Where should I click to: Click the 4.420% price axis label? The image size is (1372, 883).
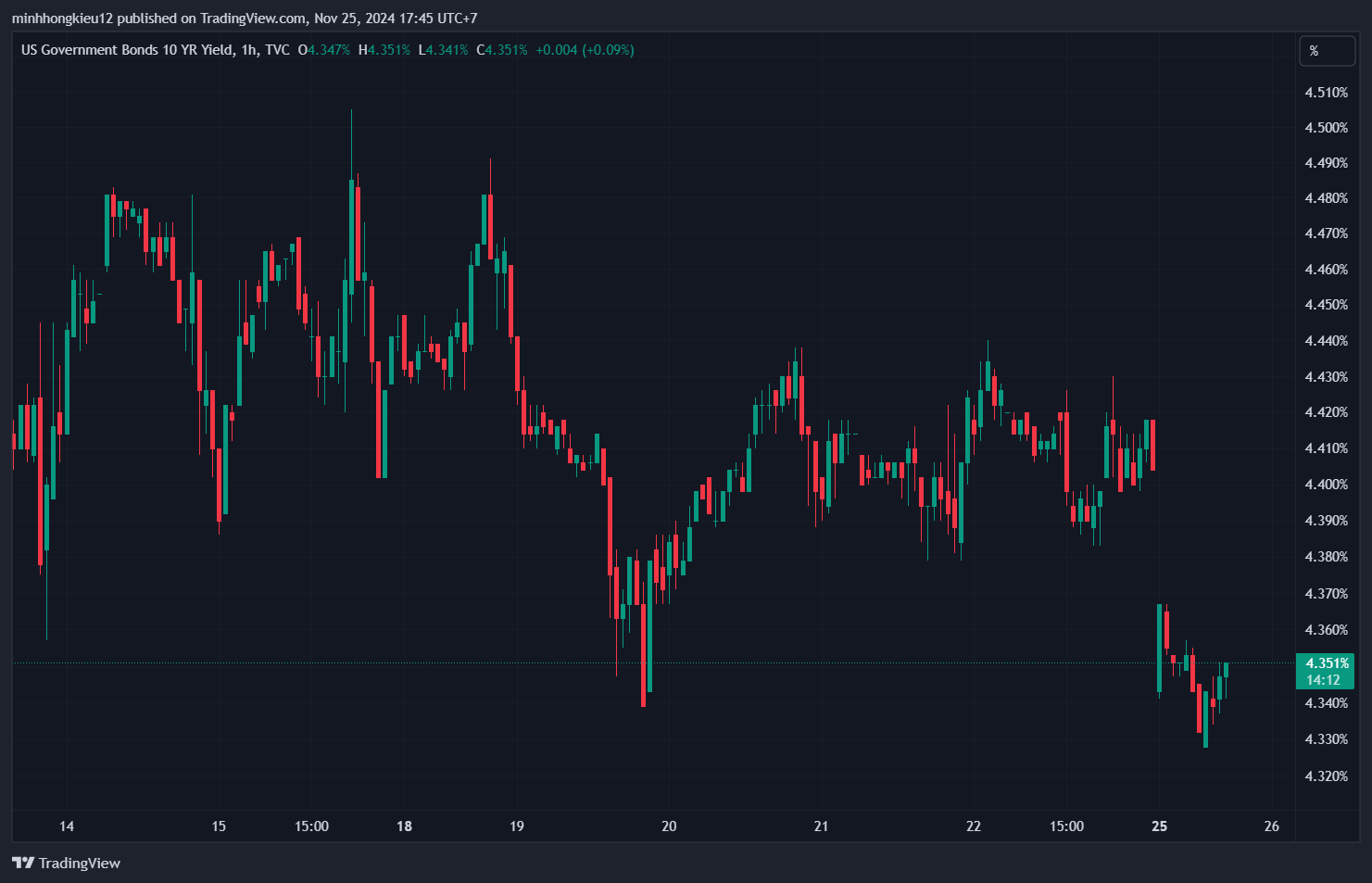coord(1327,412)
